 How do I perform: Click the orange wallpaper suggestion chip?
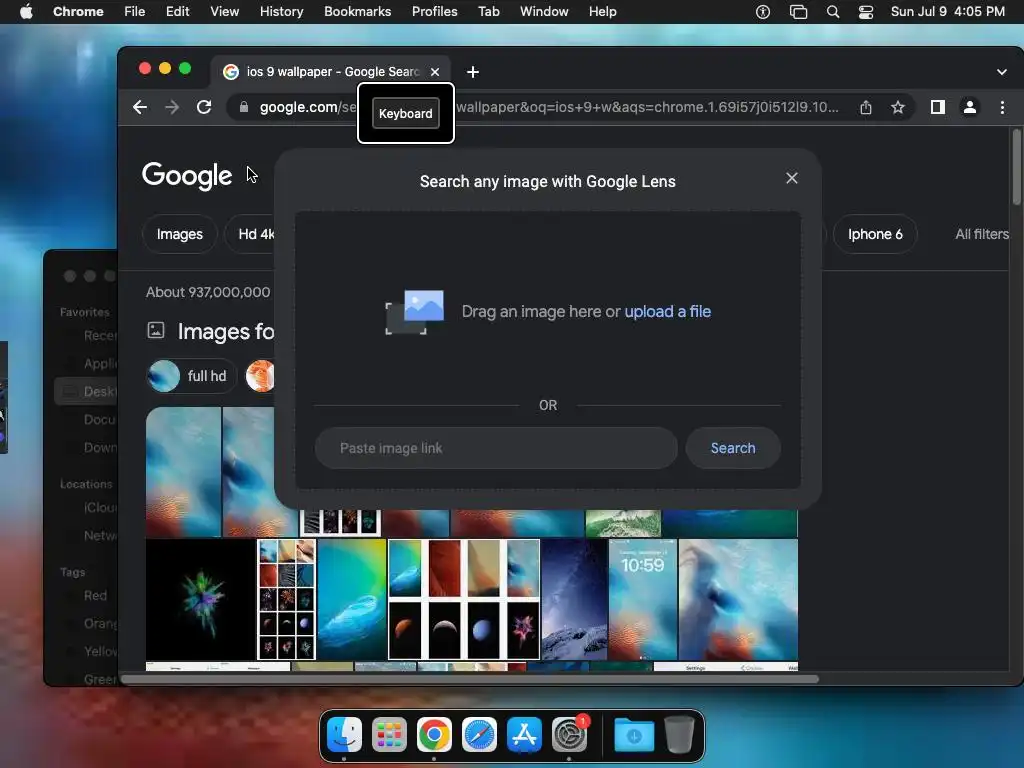[260, 376]
